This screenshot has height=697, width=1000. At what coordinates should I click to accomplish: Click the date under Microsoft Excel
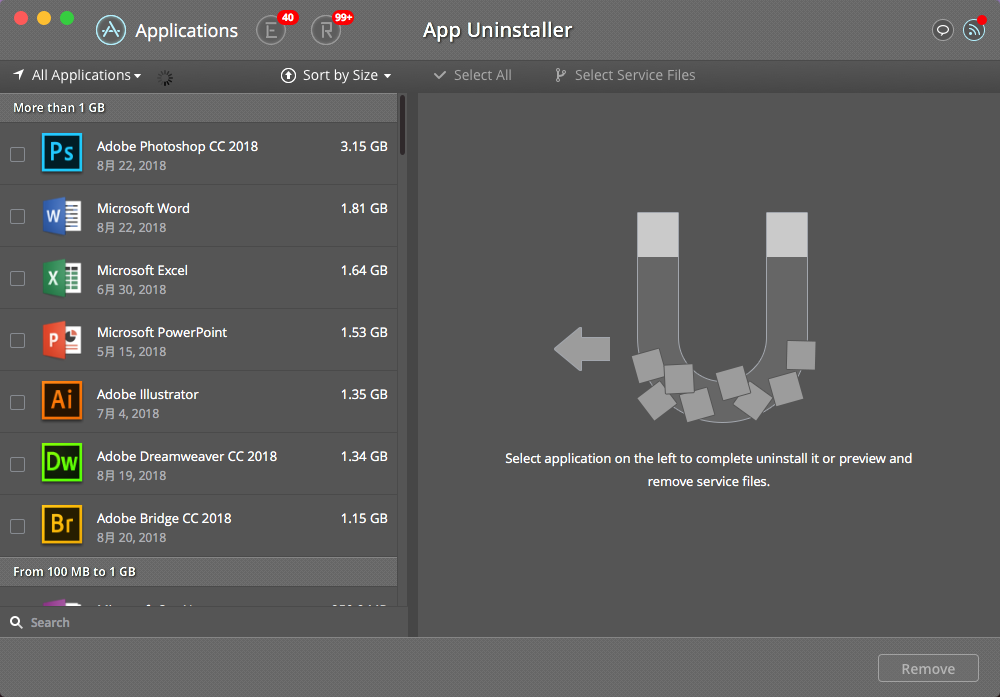131,290
